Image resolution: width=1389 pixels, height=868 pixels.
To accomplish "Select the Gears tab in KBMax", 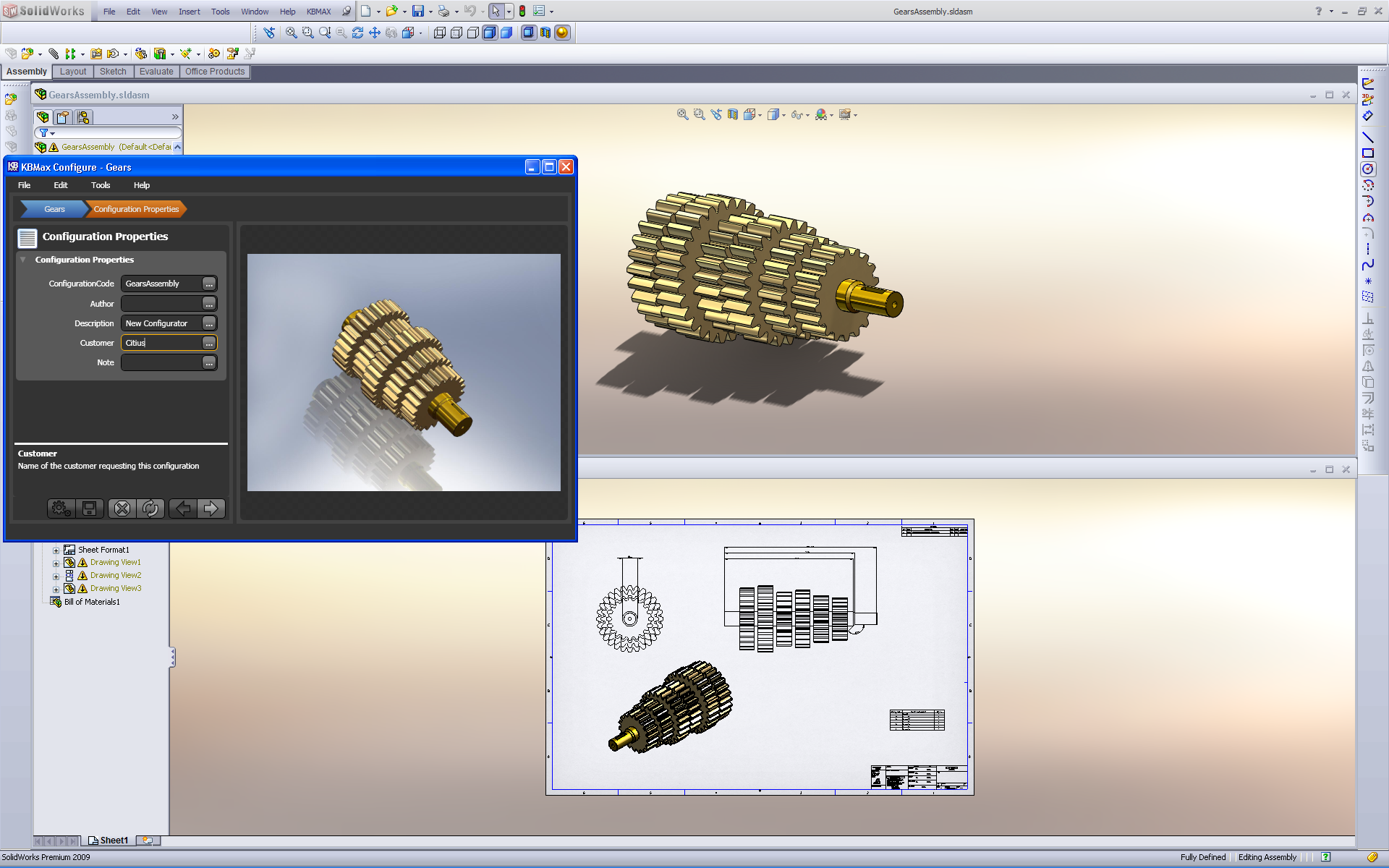I will [x=53, y=208].
